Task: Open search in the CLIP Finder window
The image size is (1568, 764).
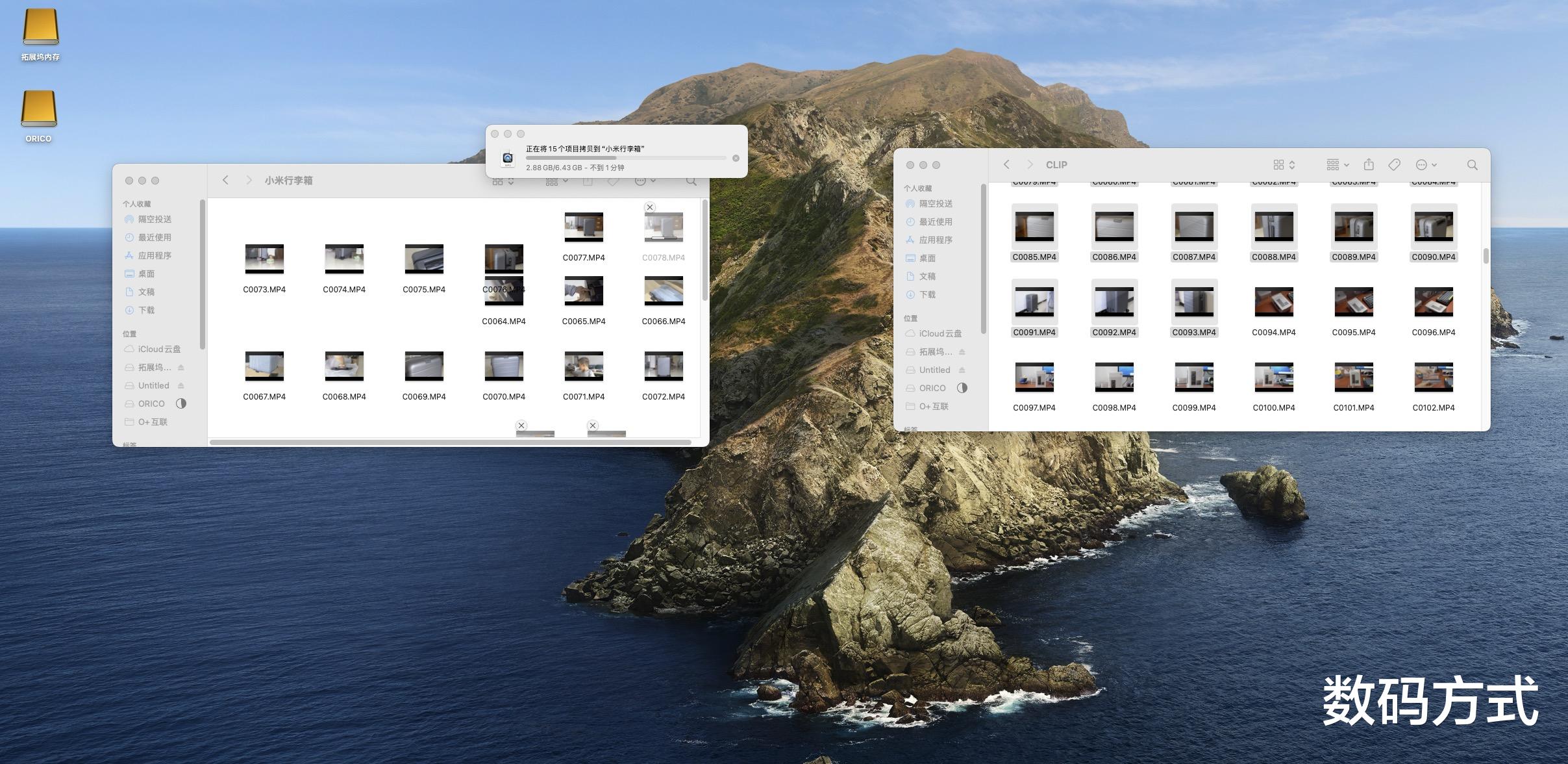Action: 1472,165
